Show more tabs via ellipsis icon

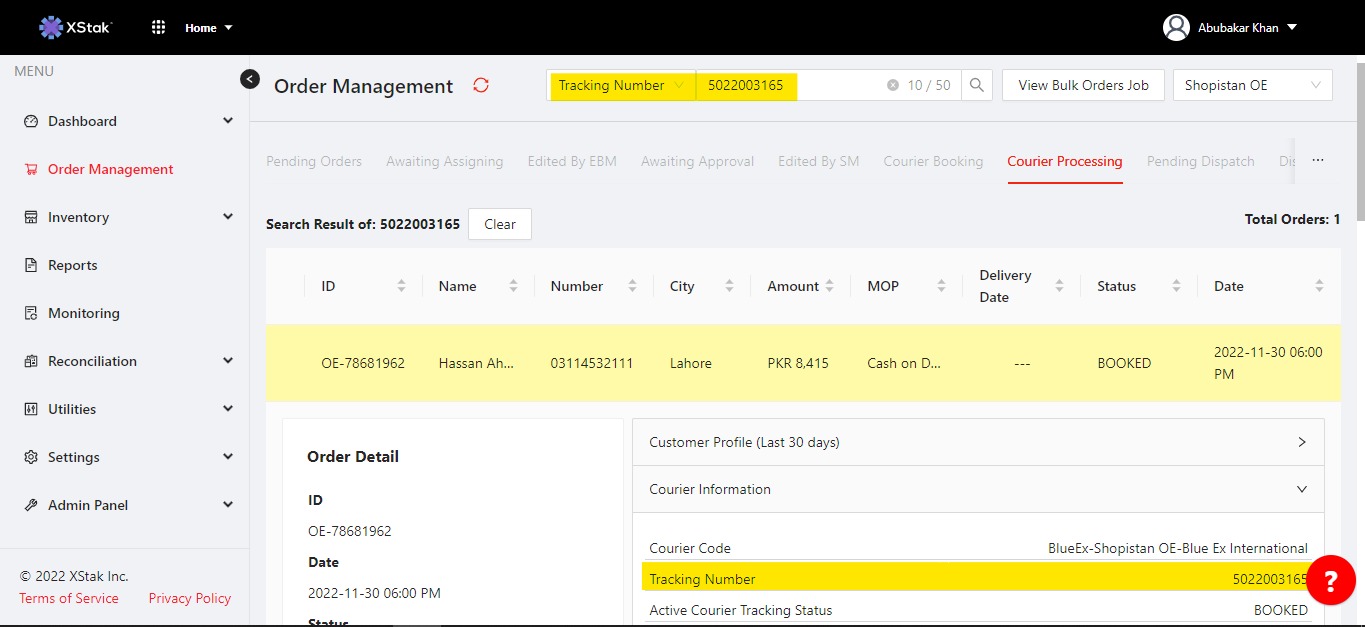(x=1317, y=161)
